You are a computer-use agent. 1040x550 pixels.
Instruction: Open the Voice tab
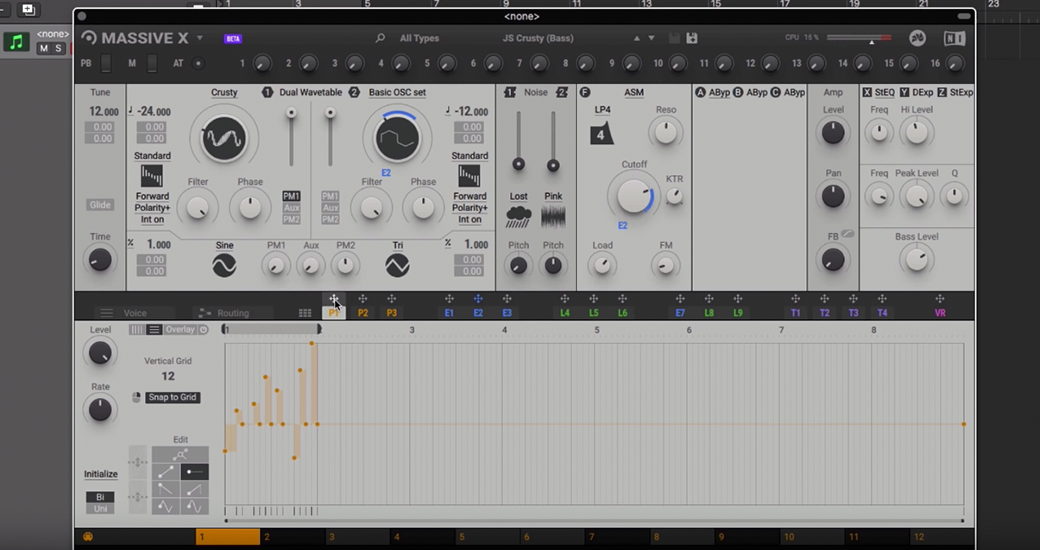click(135, 313)
